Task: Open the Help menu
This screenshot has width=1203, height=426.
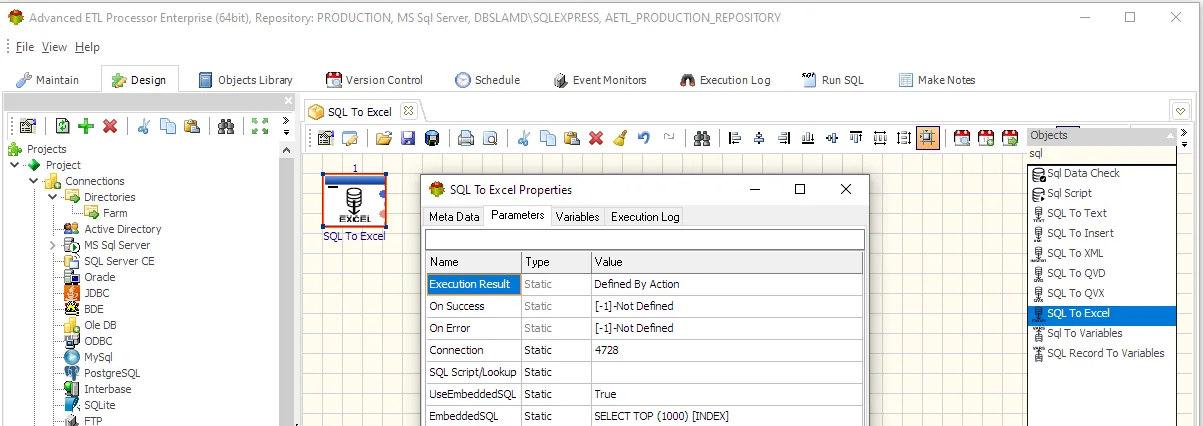Action: tap(88, 47)
